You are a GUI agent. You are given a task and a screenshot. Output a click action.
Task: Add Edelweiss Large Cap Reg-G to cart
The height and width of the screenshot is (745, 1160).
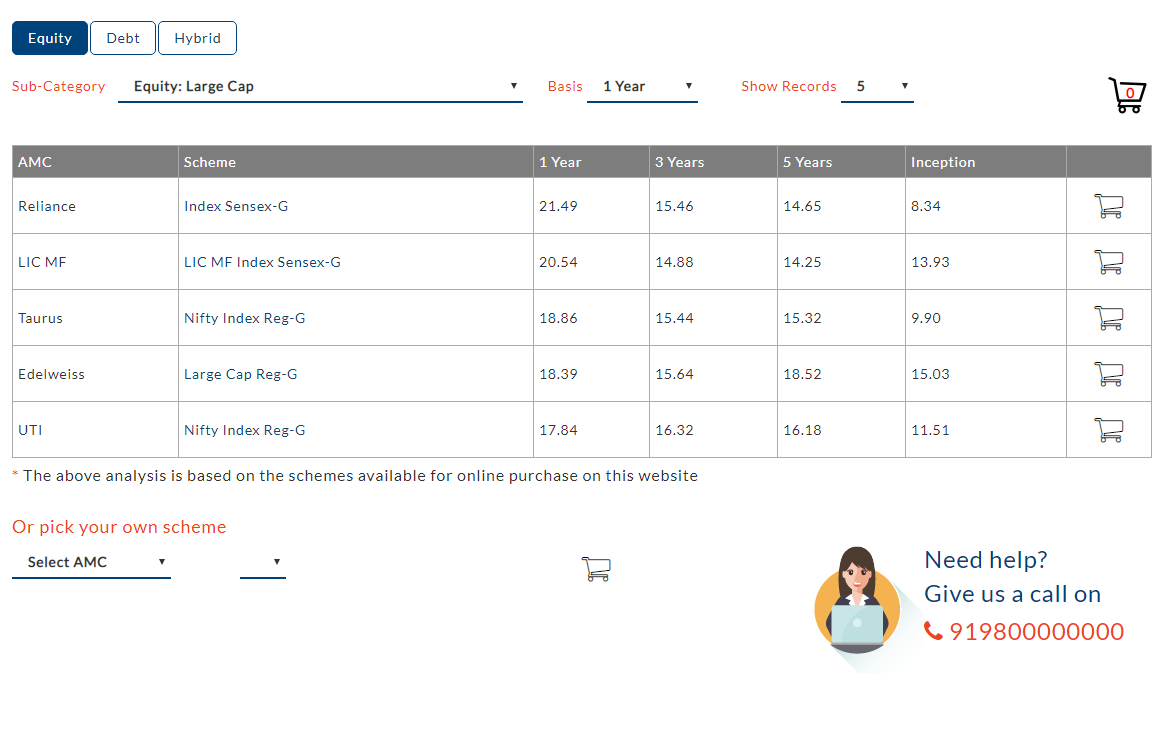pos(1108,374)
